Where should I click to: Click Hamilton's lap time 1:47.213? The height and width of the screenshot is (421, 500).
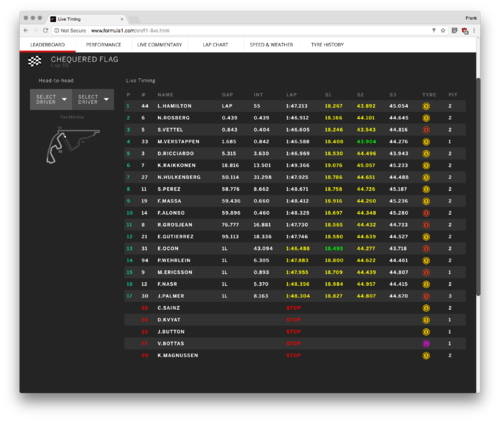[x=297, y=106]
